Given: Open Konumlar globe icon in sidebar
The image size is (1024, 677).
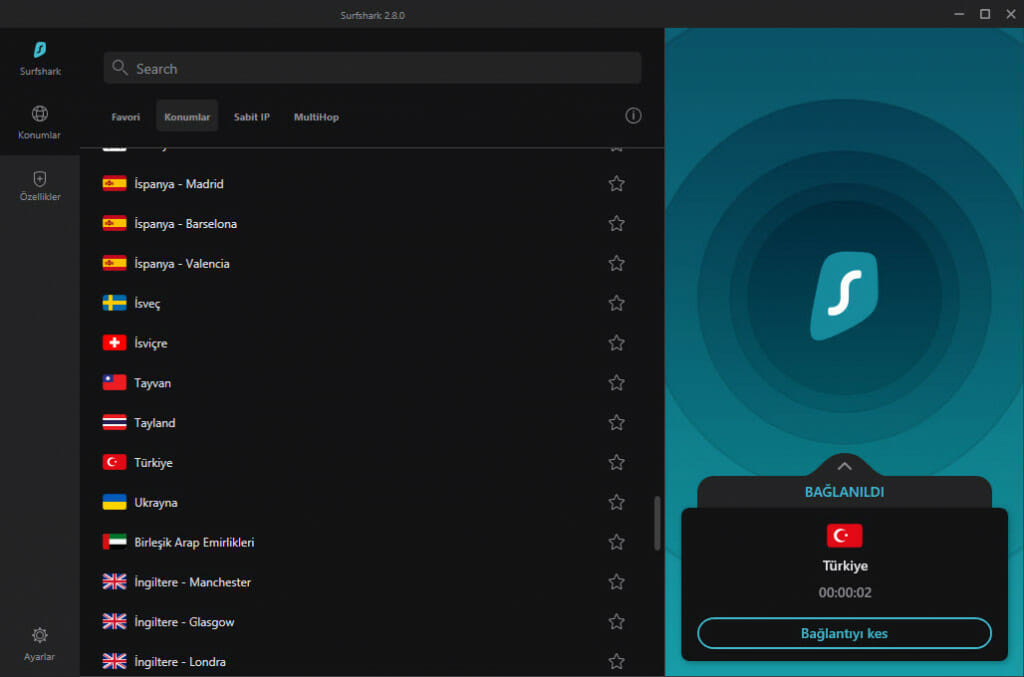Looking at the screenshot, I should 40,114.
